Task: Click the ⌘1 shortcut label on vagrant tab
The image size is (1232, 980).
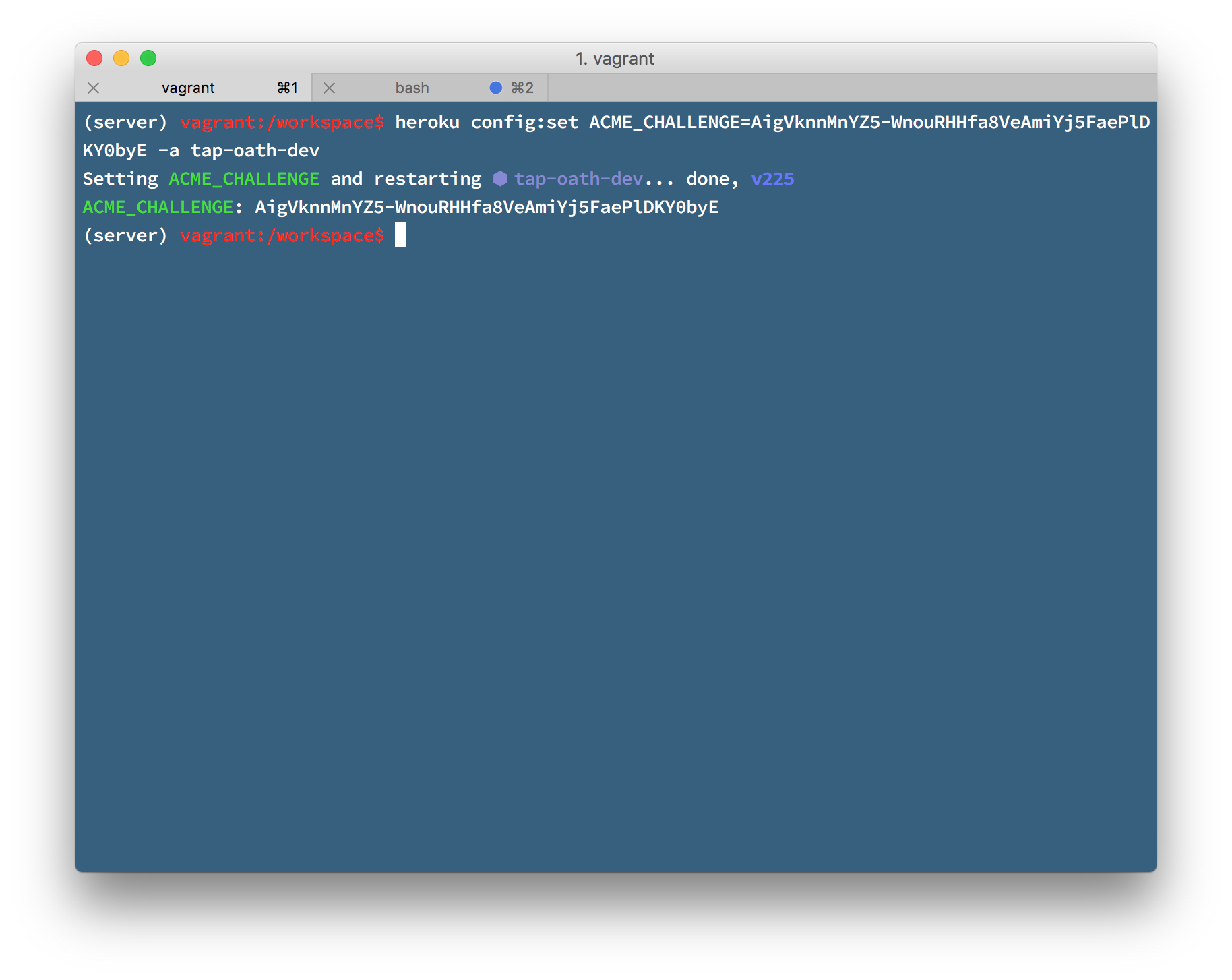Action: (x=287, y=88)
